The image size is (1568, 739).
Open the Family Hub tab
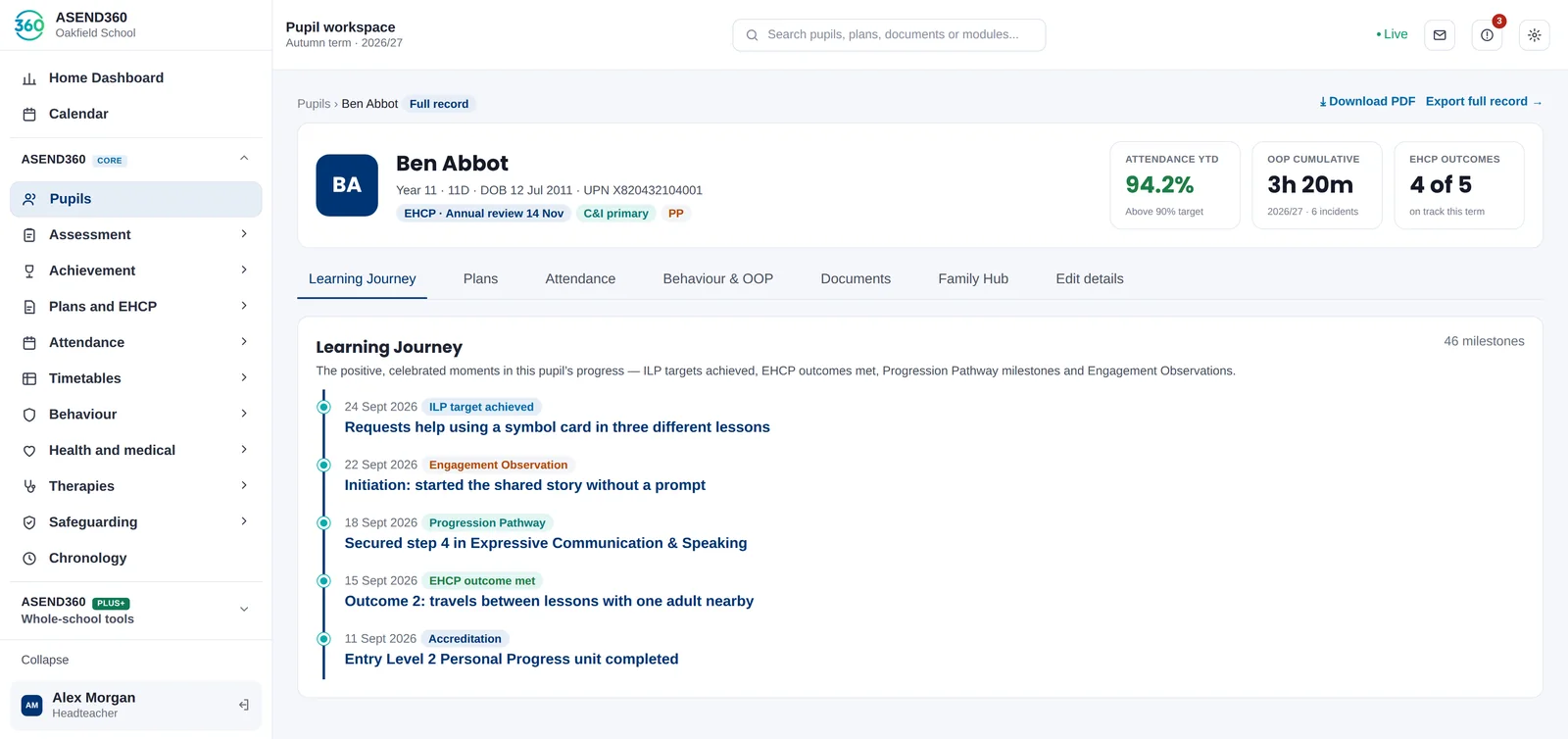click(973, 279)
